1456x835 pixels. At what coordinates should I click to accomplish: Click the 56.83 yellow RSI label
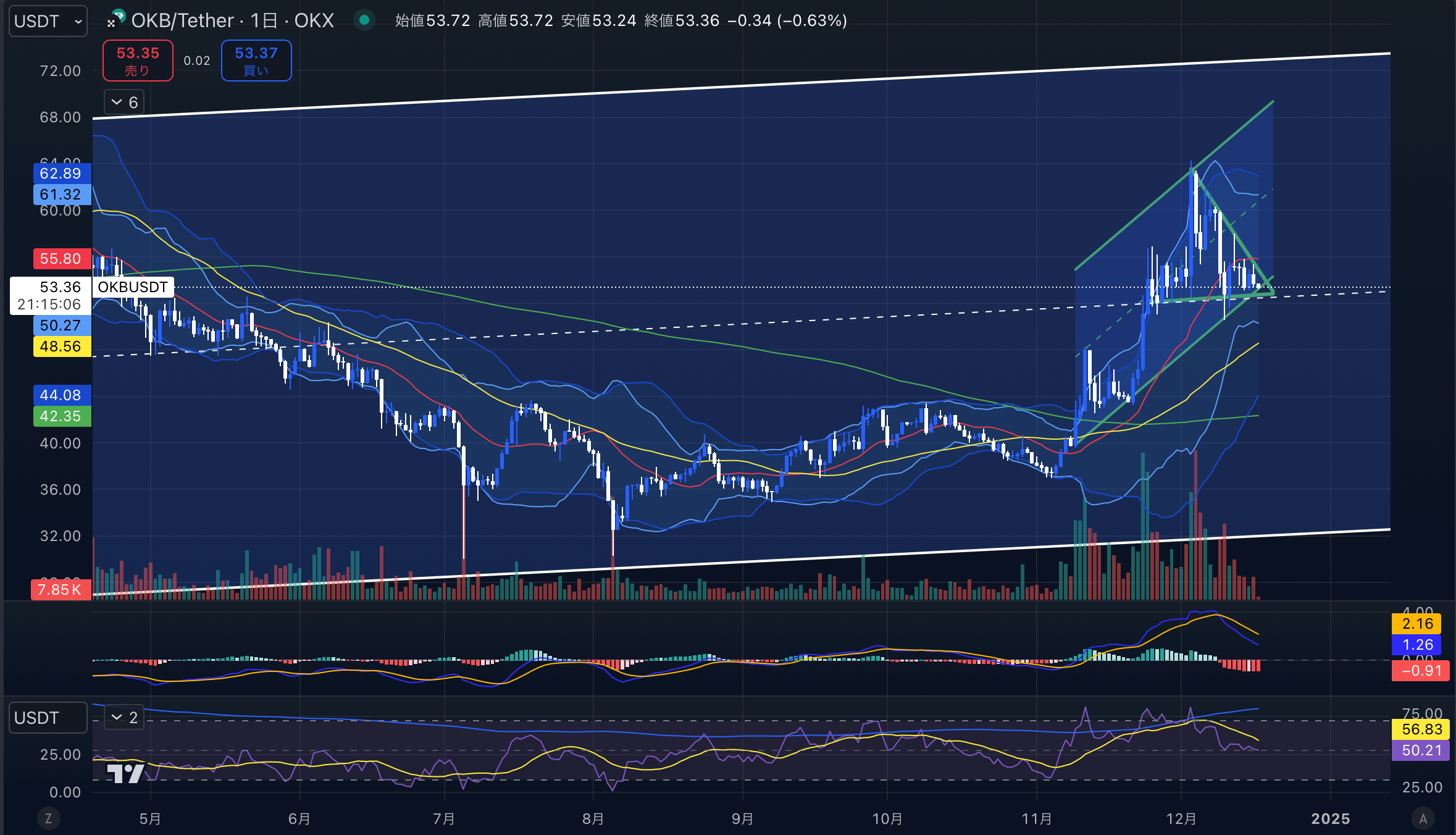click(1421, 729)
